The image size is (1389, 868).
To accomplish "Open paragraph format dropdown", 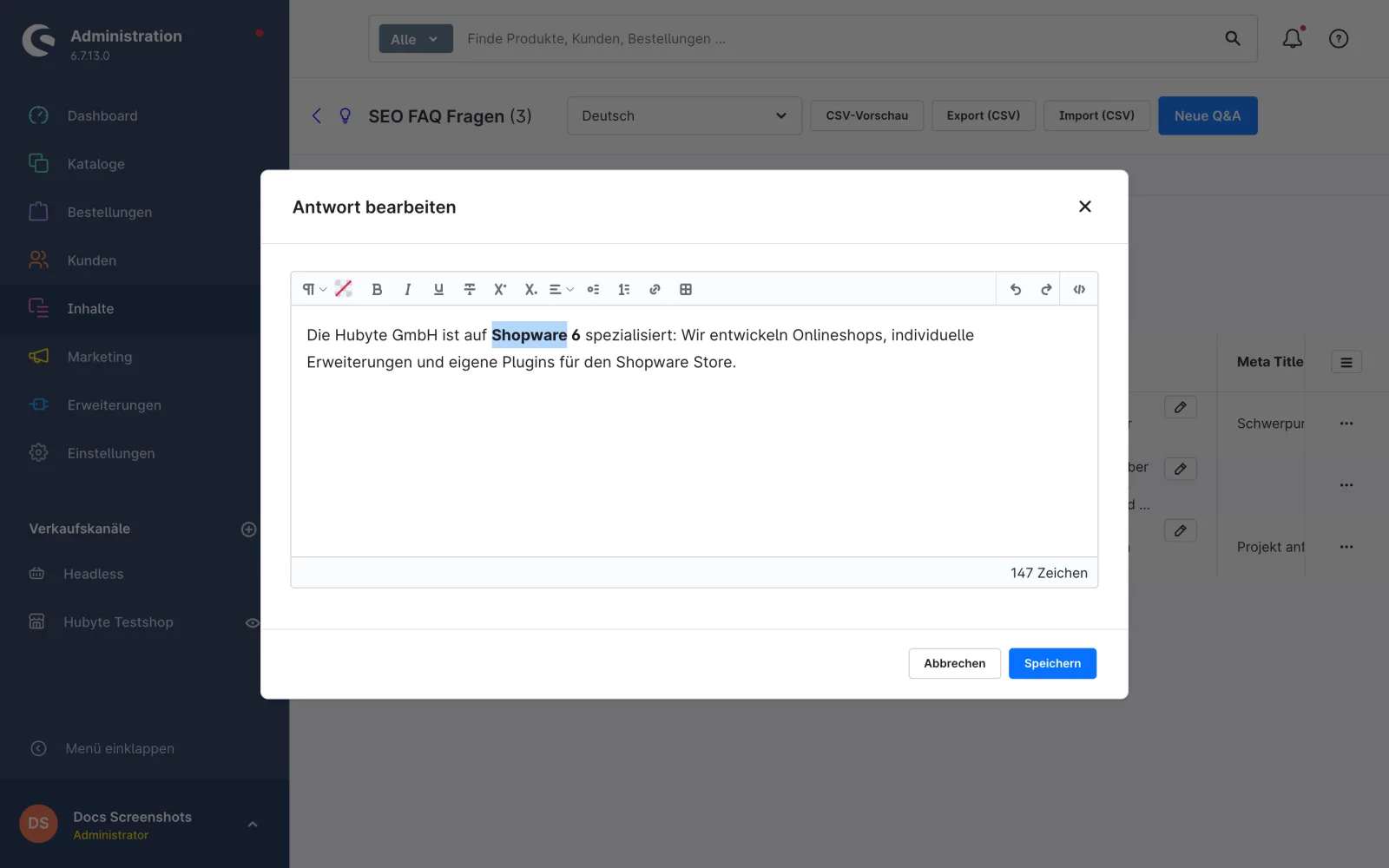I will [x=314, y=289].
